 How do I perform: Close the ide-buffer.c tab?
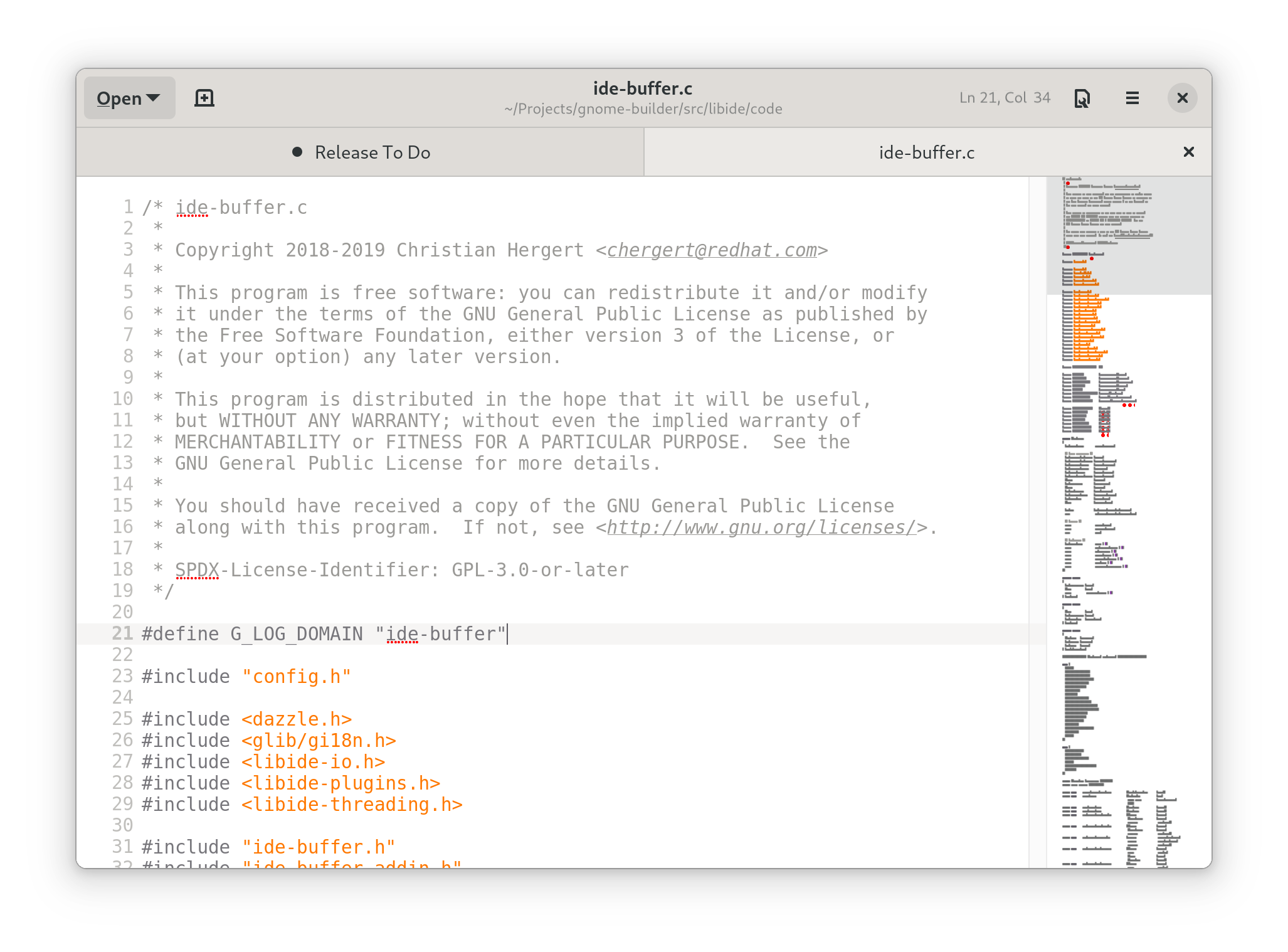click(x=1188, y=152)
